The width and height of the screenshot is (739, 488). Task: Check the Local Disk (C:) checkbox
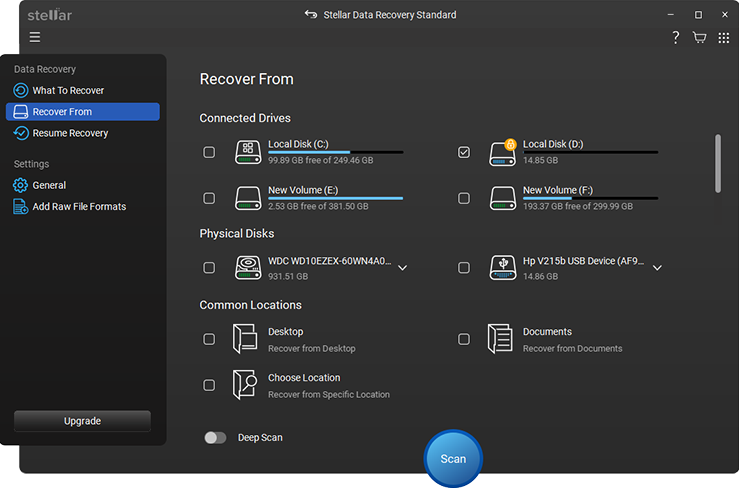coord(209,152)
